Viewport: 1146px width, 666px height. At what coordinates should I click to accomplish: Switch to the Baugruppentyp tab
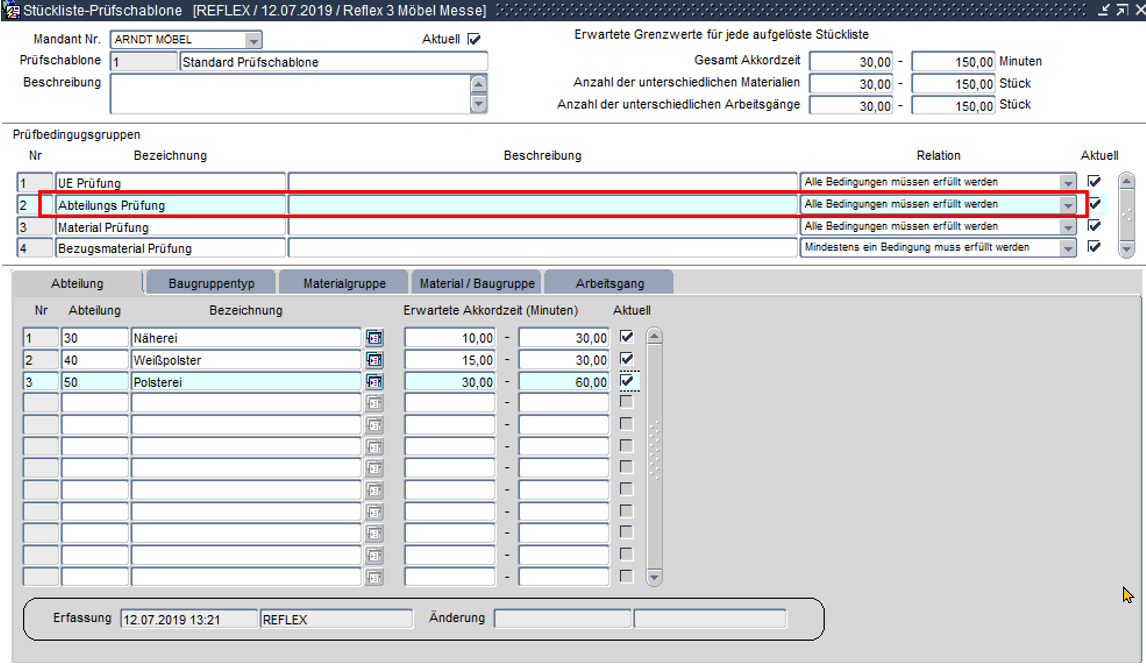211,284
